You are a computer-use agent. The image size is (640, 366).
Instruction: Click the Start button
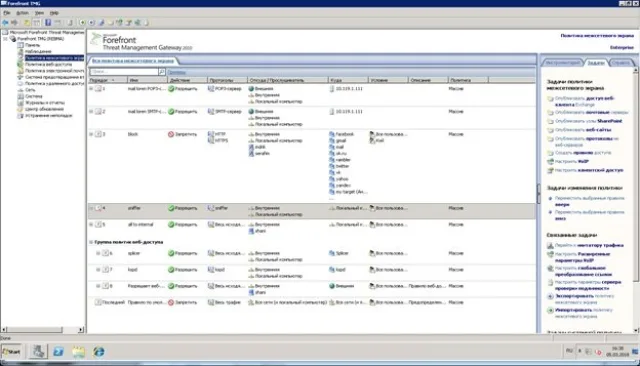[x=11, y=351]
